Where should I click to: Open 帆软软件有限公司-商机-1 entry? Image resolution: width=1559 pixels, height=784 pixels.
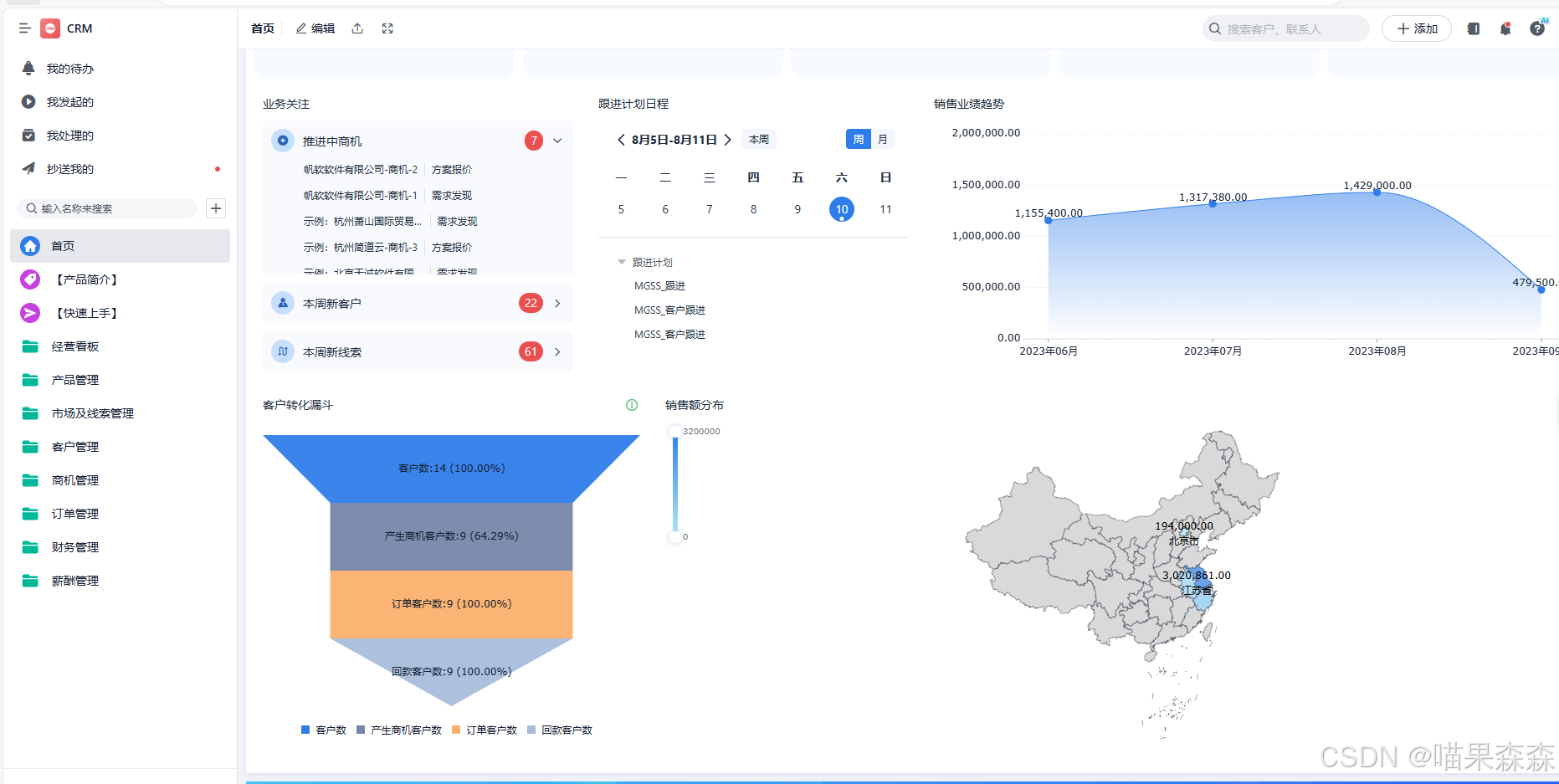pyautogui.click(x=361, y=196)
